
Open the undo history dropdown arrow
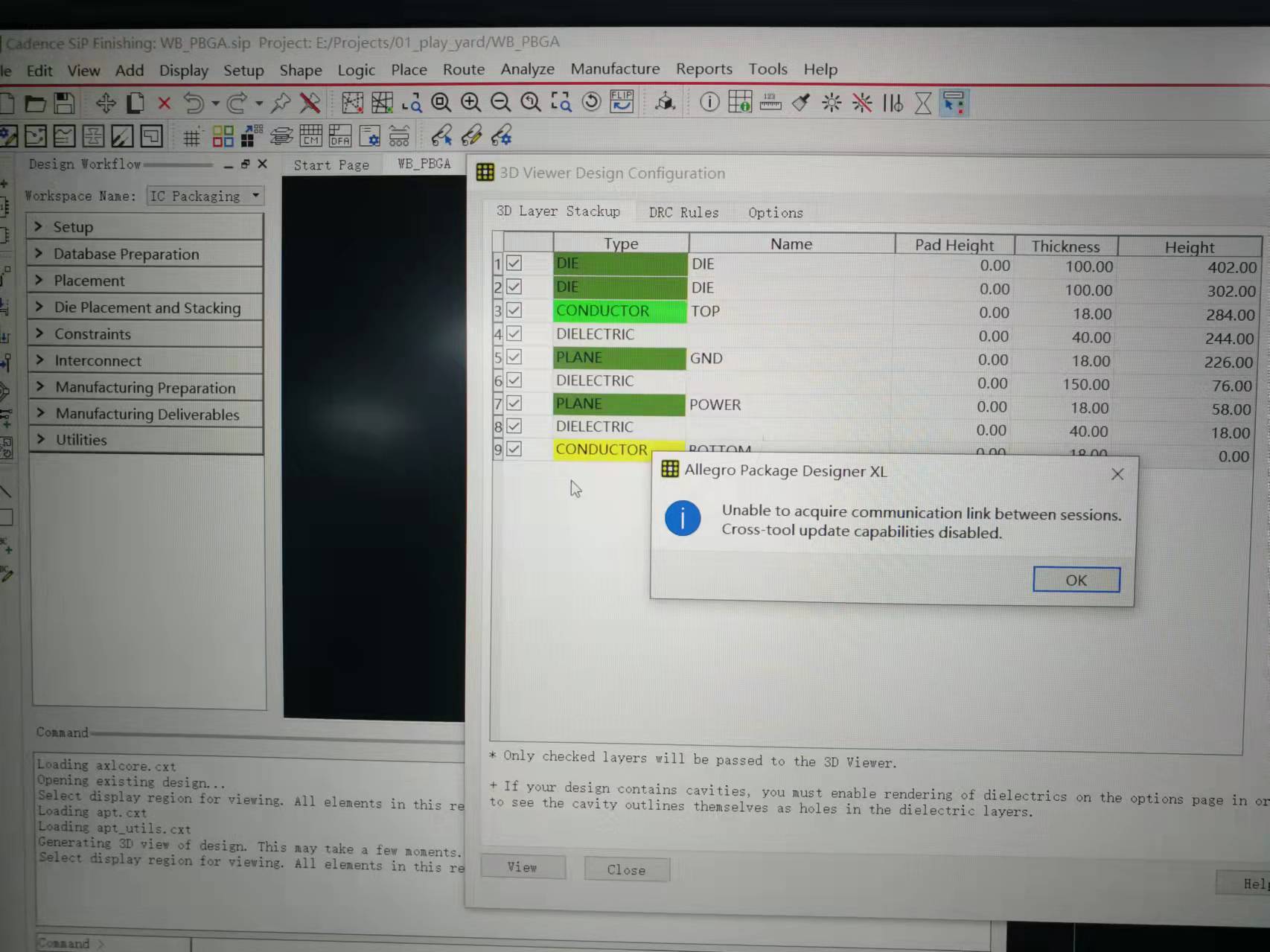coord(215,103)
